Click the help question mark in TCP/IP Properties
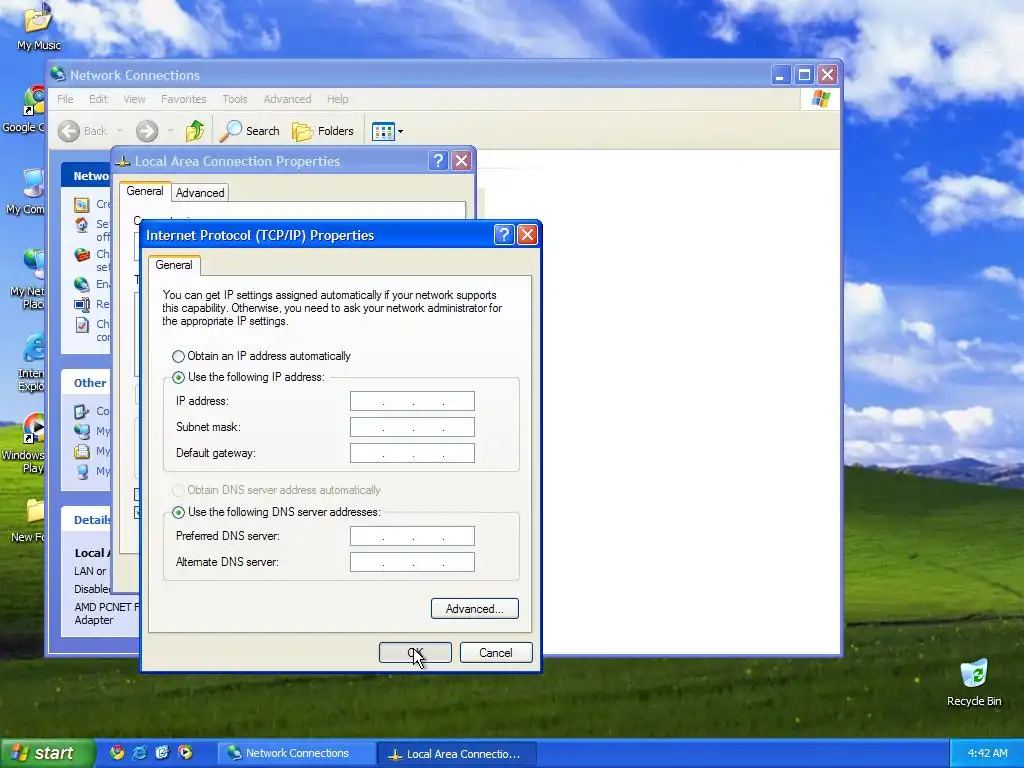The height and width of the screenshot is (768, 1024). pyautogui.click(x=504, y=234)
